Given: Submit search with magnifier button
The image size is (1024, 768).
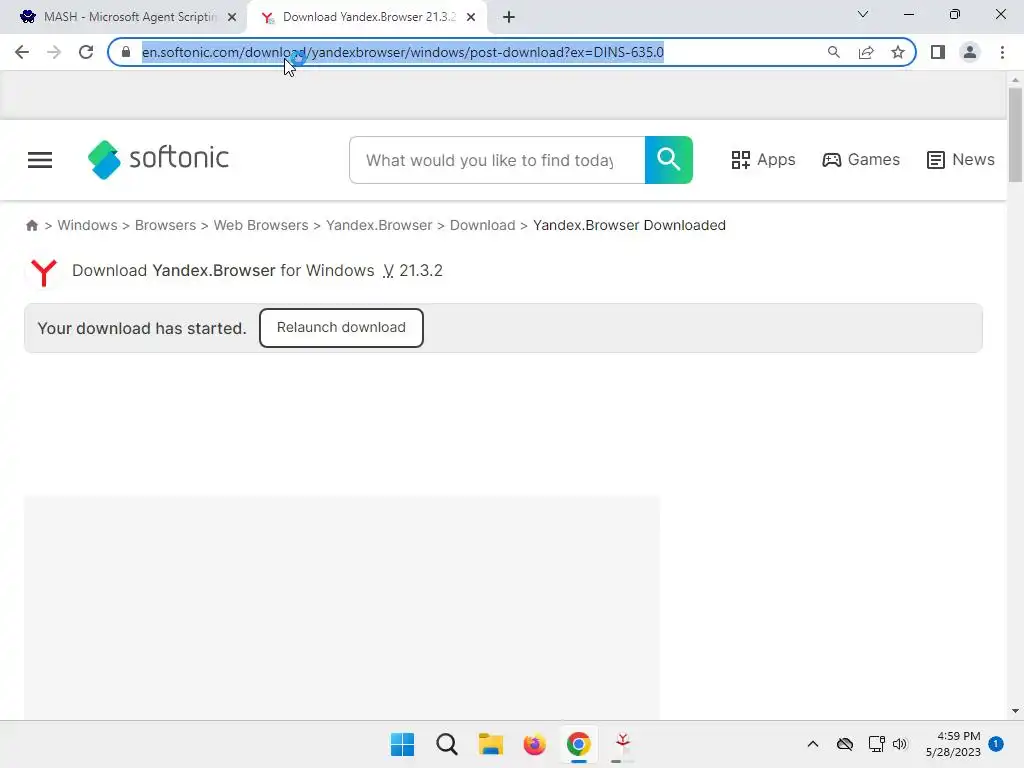Looking at the screenshot, I should coord(669,160).
